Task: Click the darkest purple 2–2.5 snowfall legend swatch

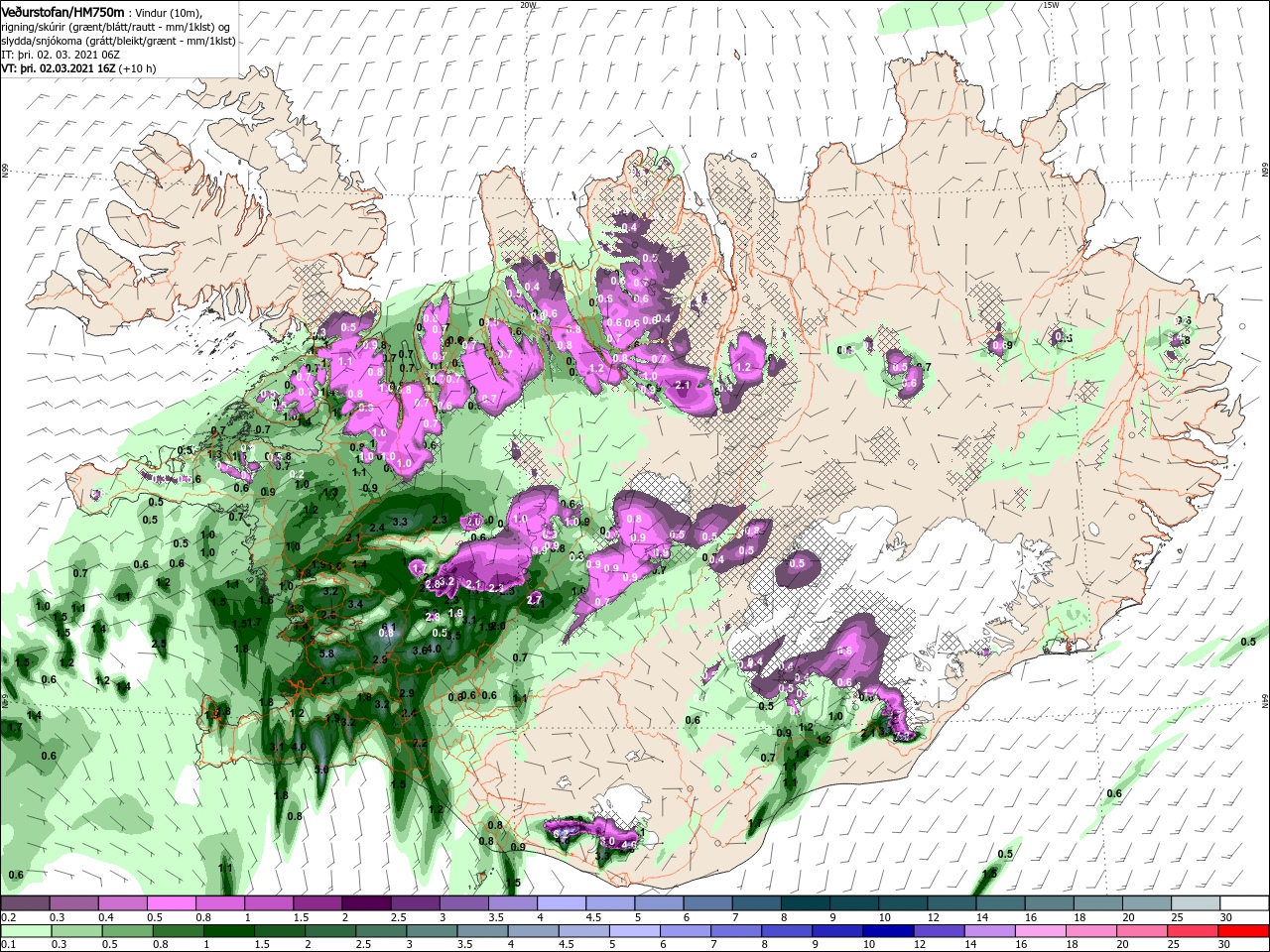Action: pyautogui.click(x=365, y=903)
